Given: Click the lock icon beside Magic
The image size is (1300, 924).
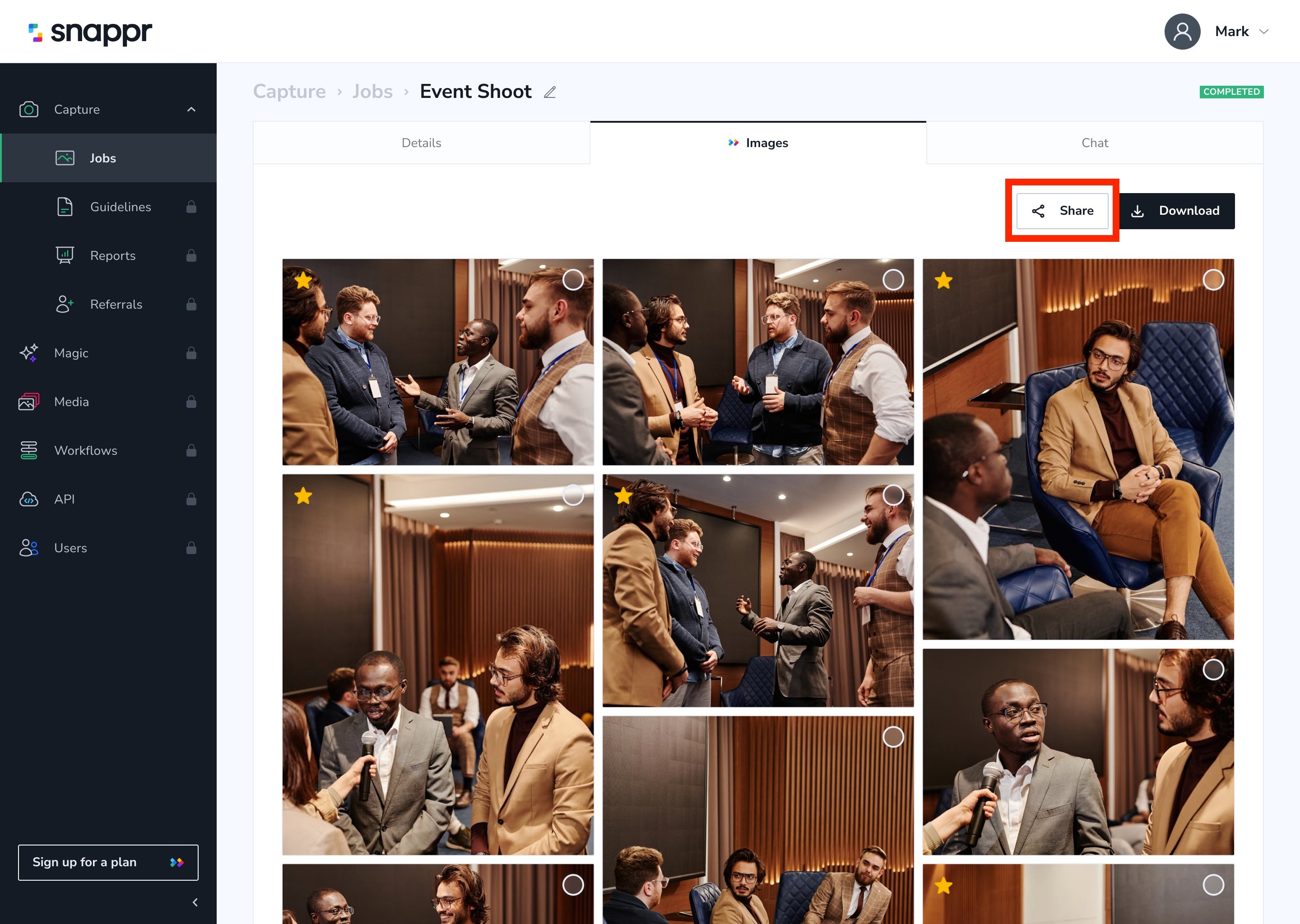Looking at the screenshot, I should (x=191, y=353).
